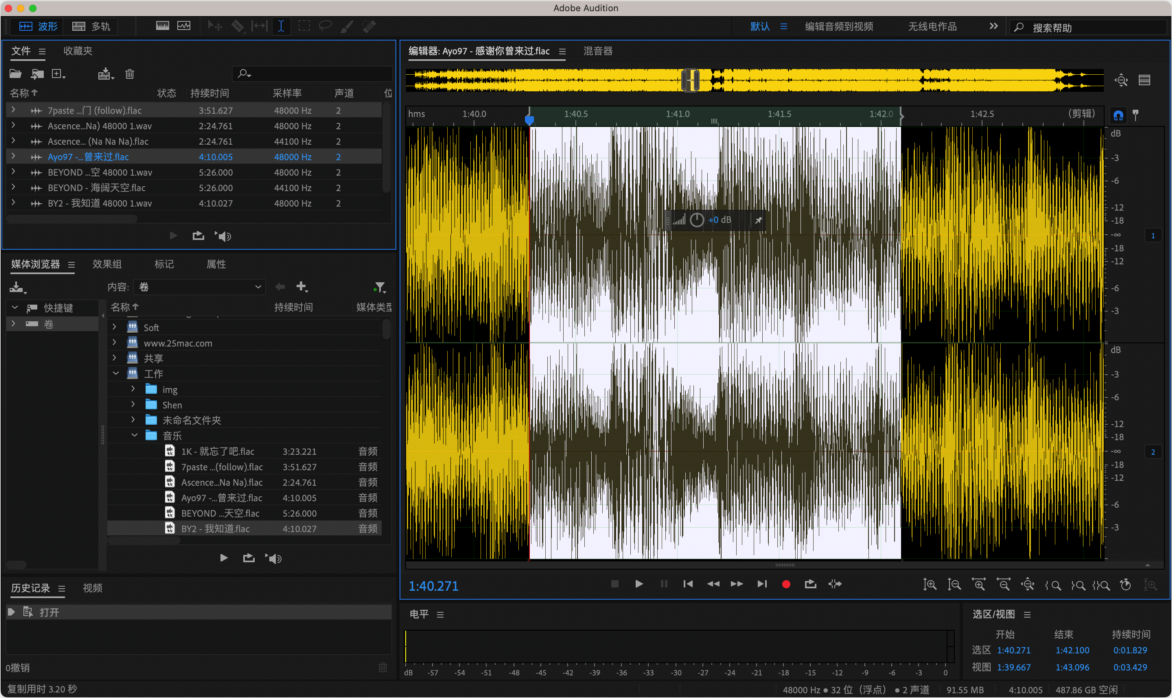Image resolution: width=1172 pixels, height=698 pixels.
Task: Move playhead to next with transport skip-forward button
Action: click(762, 584)
